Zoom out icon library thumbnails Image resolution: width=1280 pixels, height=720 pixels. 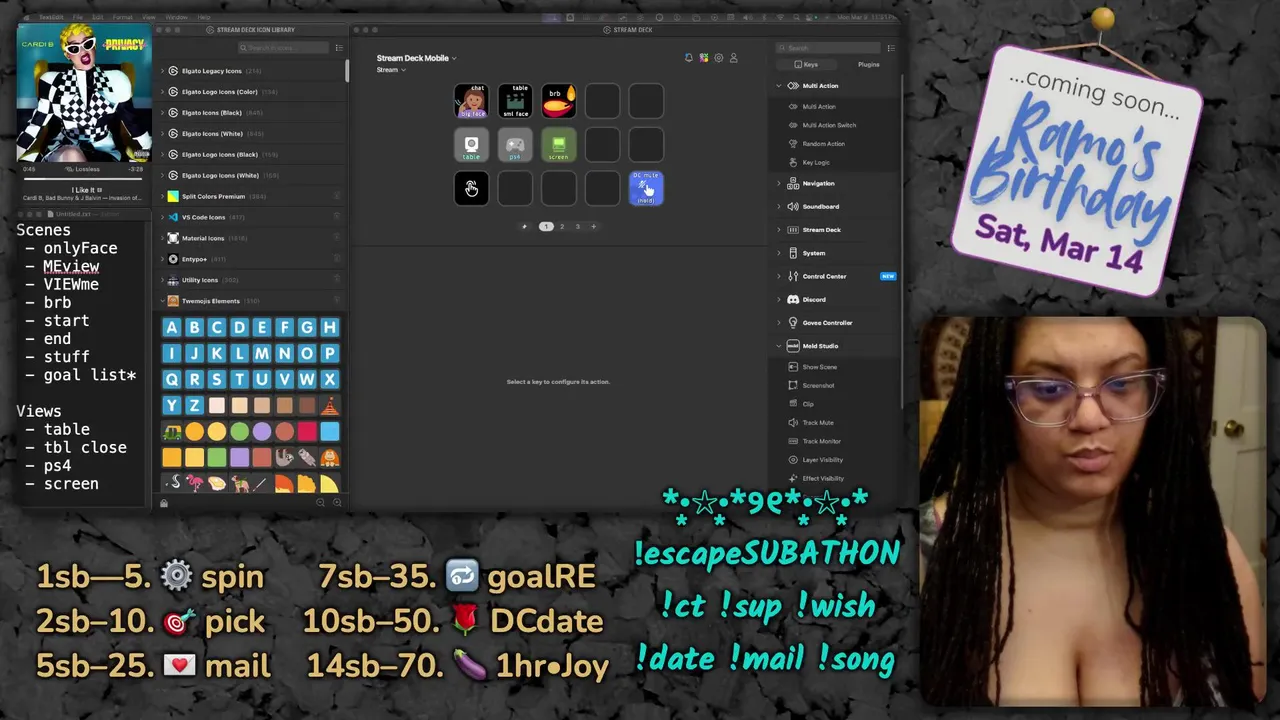pyautogui.click(x=321, y=502)
